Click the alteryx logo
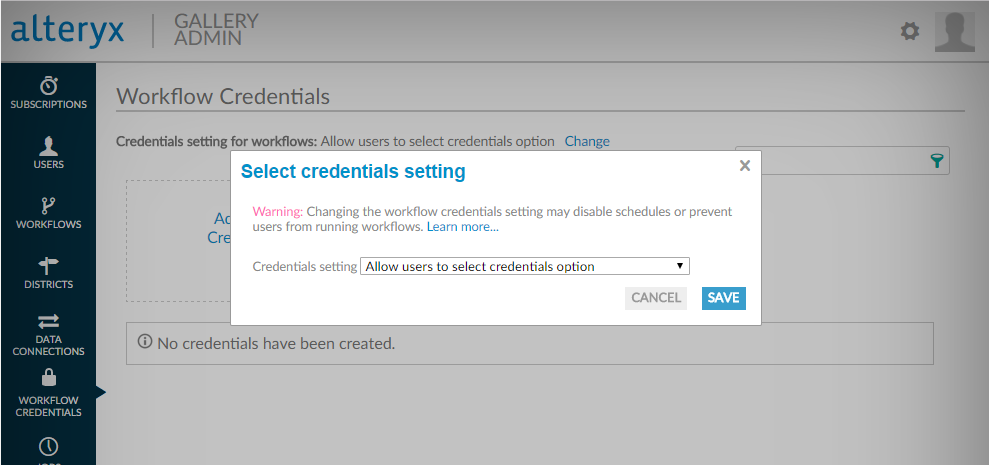The width and height of the screenshot is (989, 465). tap(68, 31)
